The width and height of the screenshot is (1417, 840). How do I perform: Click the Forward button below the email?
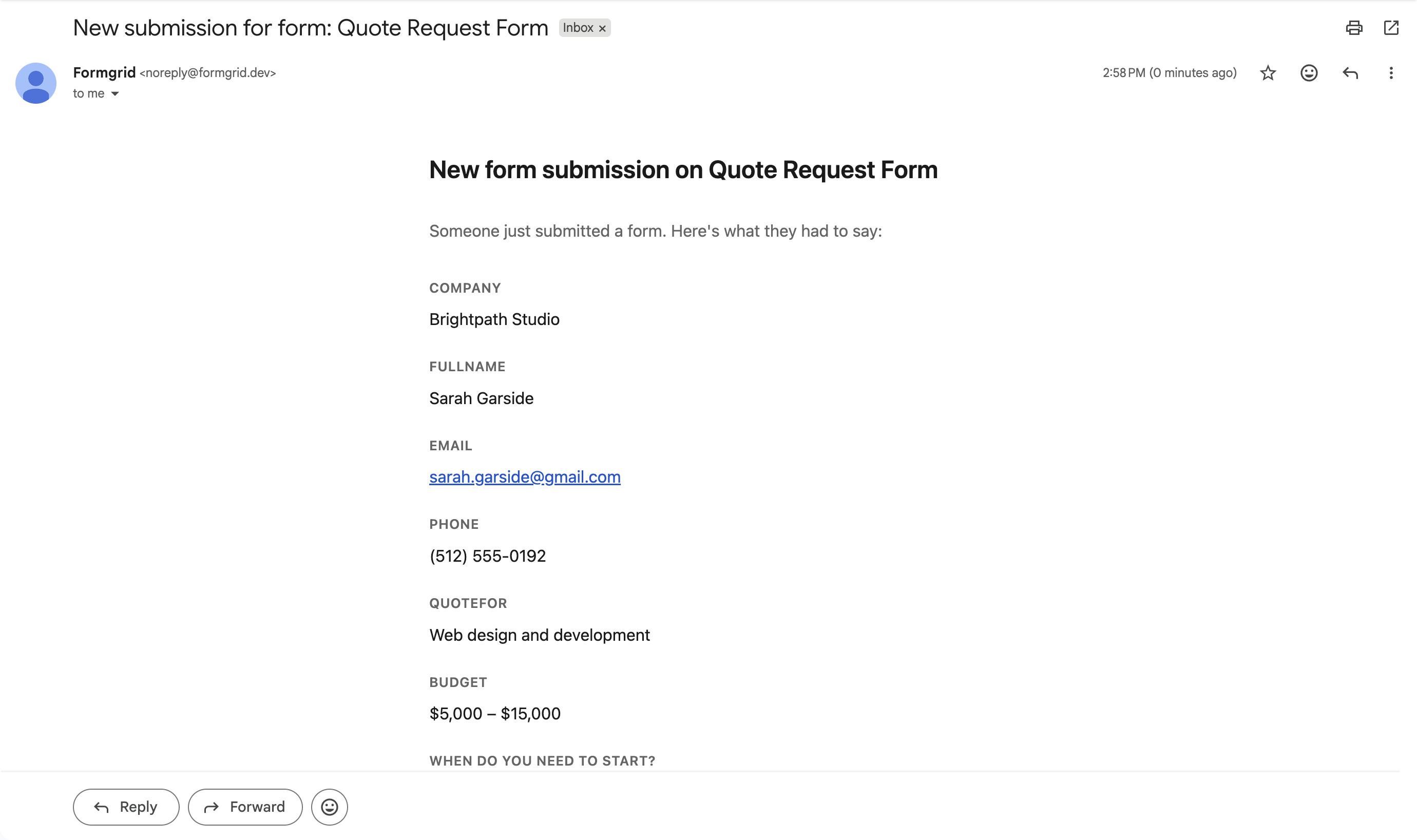[245, 807]
